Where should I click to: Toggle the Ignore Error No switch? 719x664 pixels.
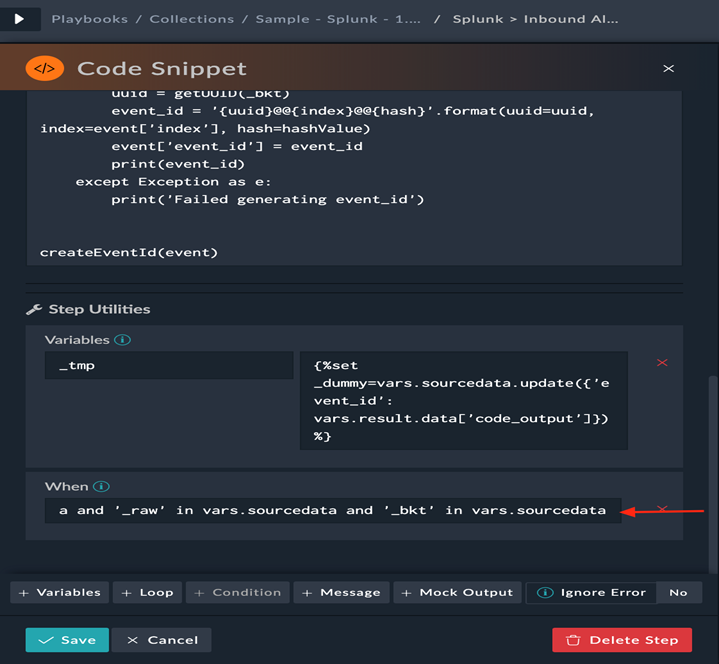point(678,592)
